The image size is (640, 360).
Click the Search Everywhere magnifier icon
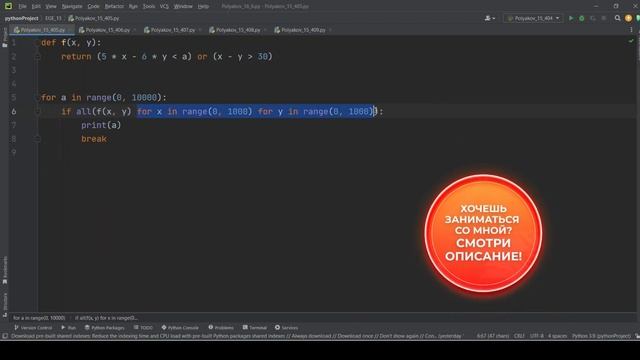coord(618,18)
